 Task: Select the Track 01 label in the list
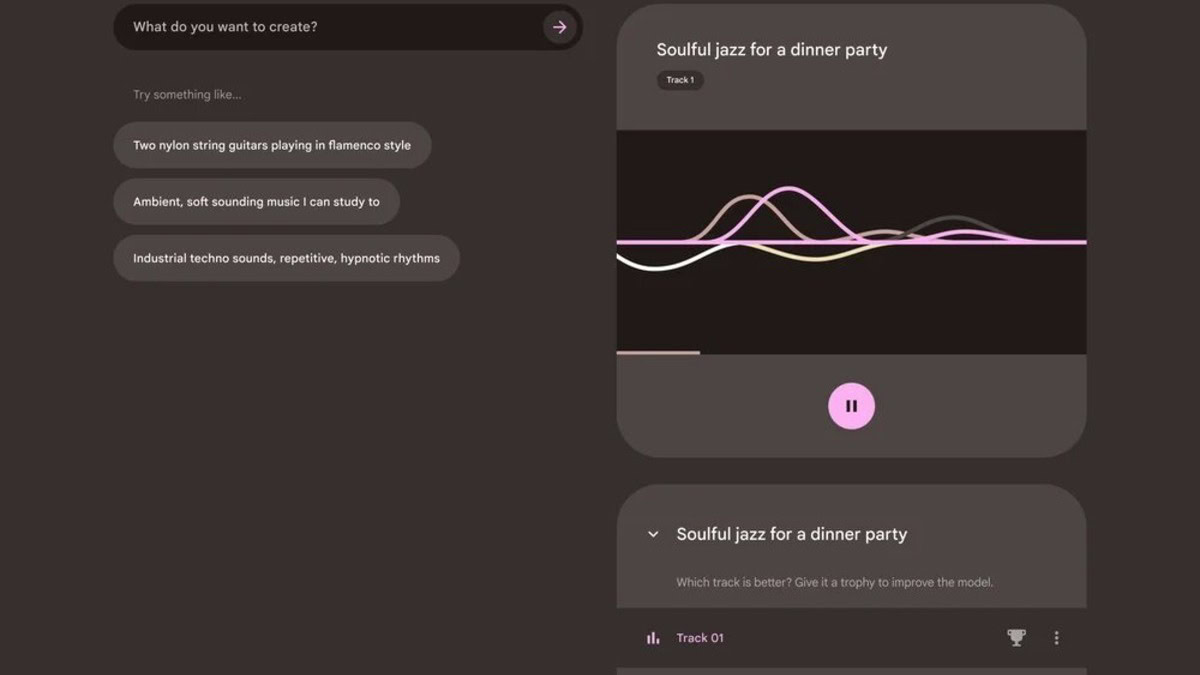700,638
